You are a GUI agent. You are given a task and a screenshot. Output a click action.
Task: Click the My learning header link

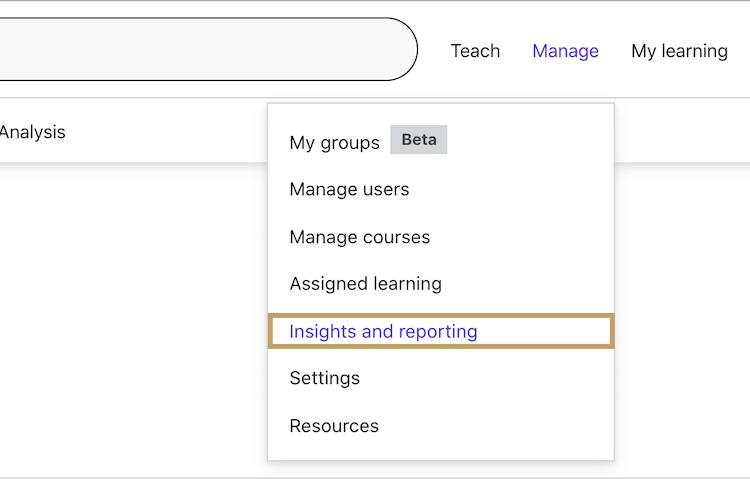pyautogui.click(x=679, y=51)
